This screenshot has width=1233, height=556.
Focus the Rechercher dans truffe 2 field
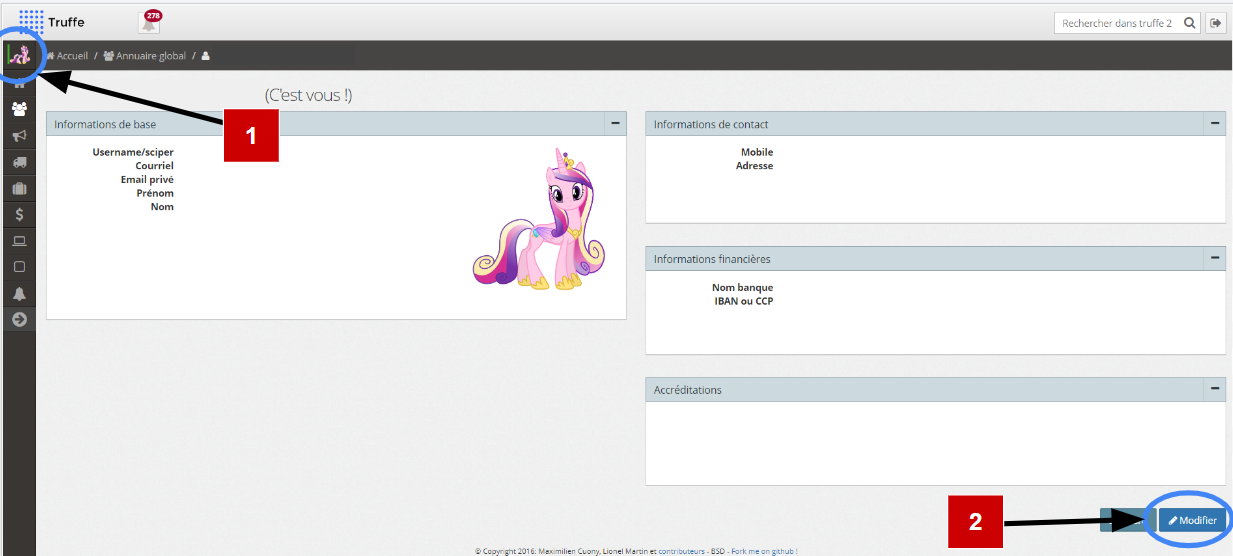pos(1118,23)
